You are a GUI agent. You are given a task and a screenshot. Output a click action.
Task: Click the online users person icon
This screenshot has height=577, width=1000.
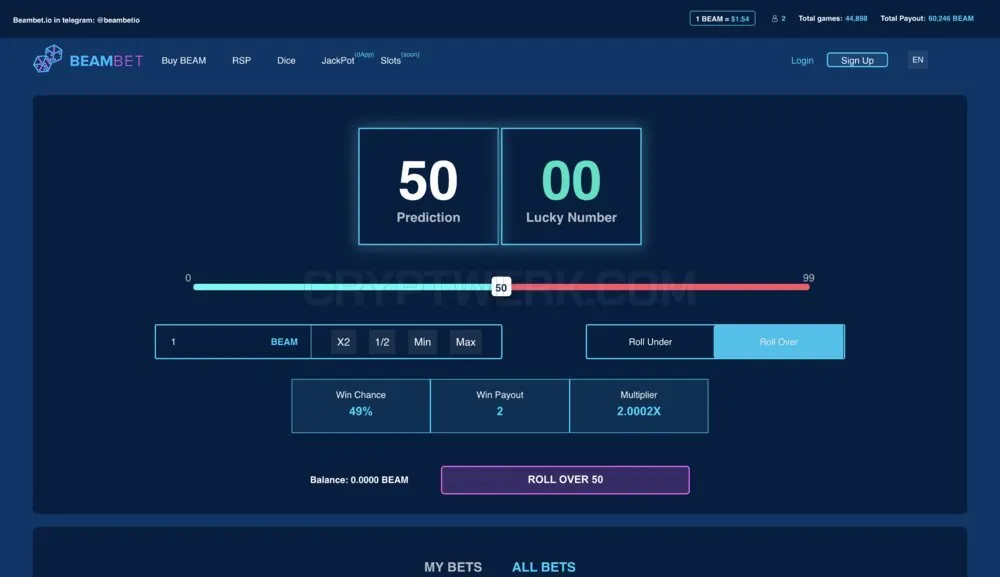click(x=775, y=18)
